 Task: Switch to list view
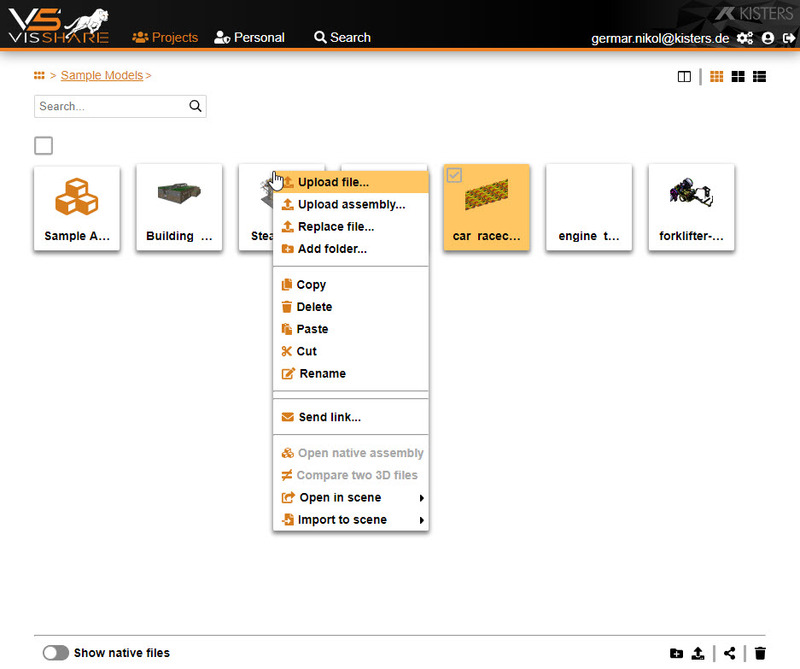tap(759, 77)
